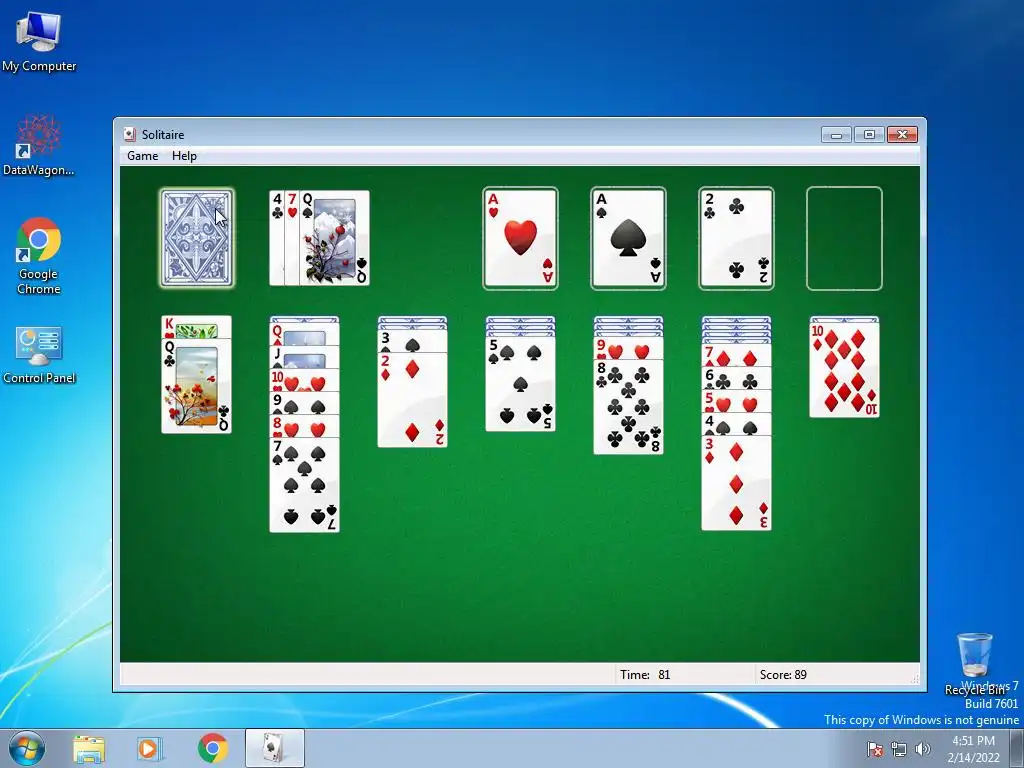1024x768 pixels.
Task: Open Chrome from the taskbar
Action: (x=212, y=748)
